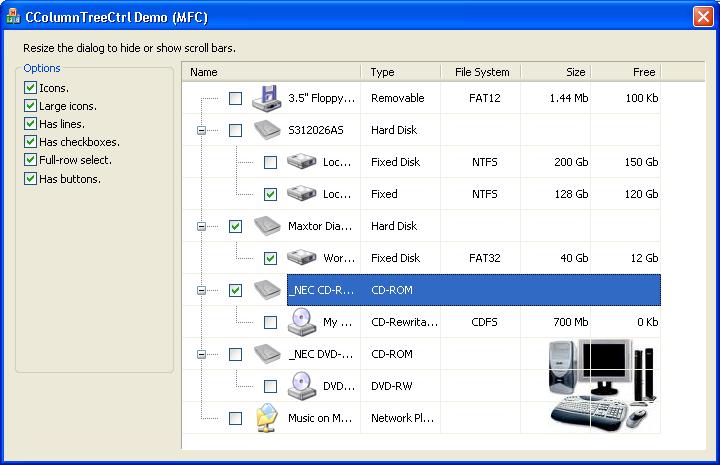Click the Maxtor hard disk icon

pyautogui.click(x=268, y=226)
